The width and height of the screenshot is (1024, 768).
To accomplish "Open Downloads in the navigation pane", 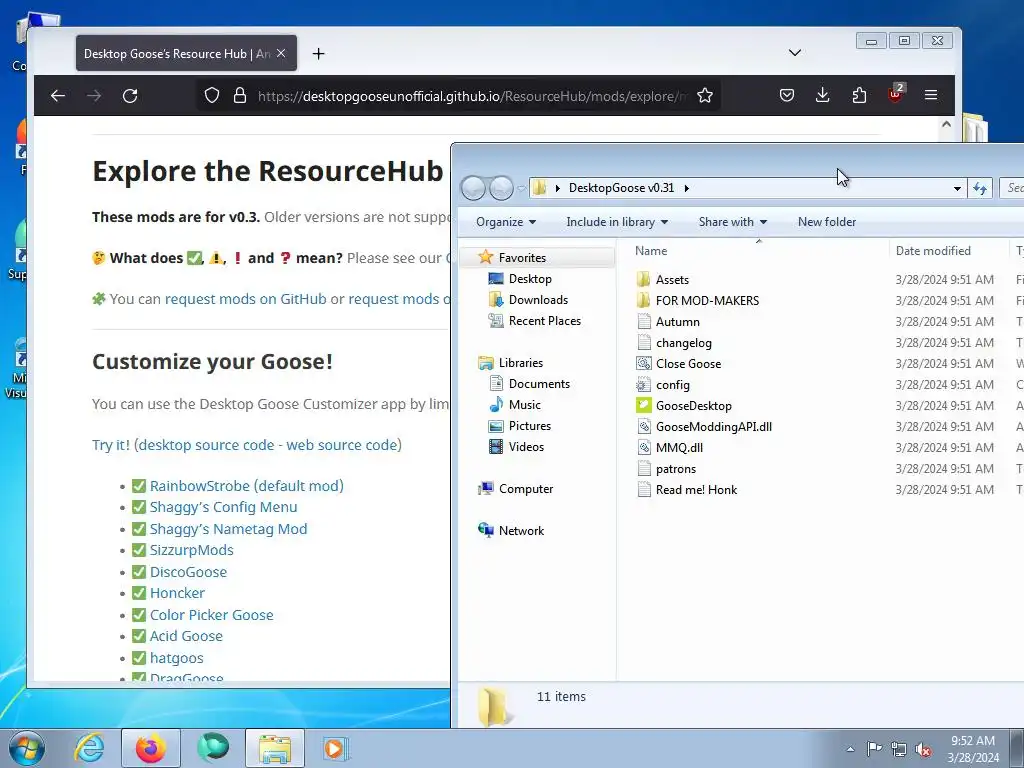I will 538,300.
